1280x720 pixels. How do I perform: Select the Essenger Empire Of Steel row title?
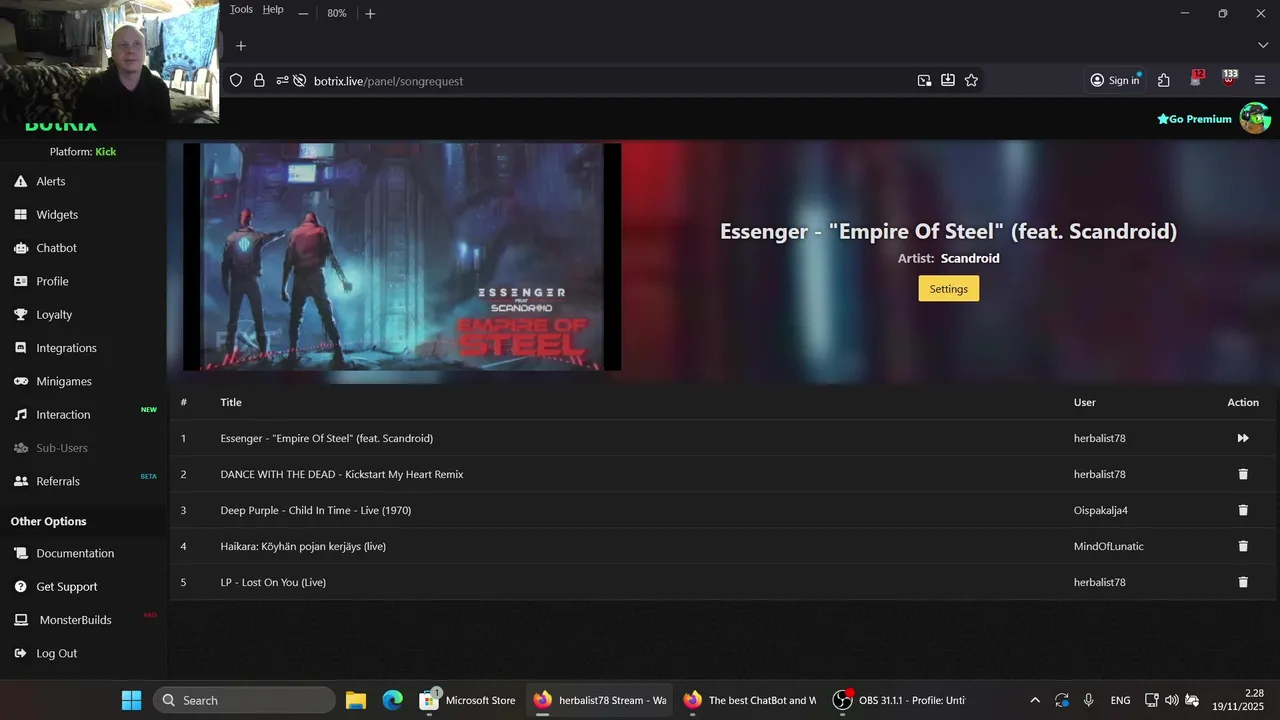(327, 438)
